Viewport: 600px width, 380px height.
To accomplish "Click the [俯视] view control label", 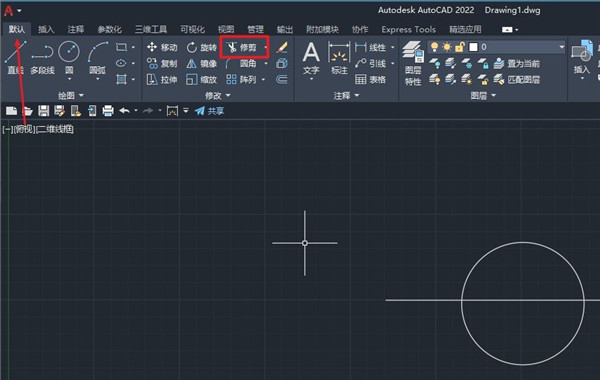I will (x=24, y=129).
